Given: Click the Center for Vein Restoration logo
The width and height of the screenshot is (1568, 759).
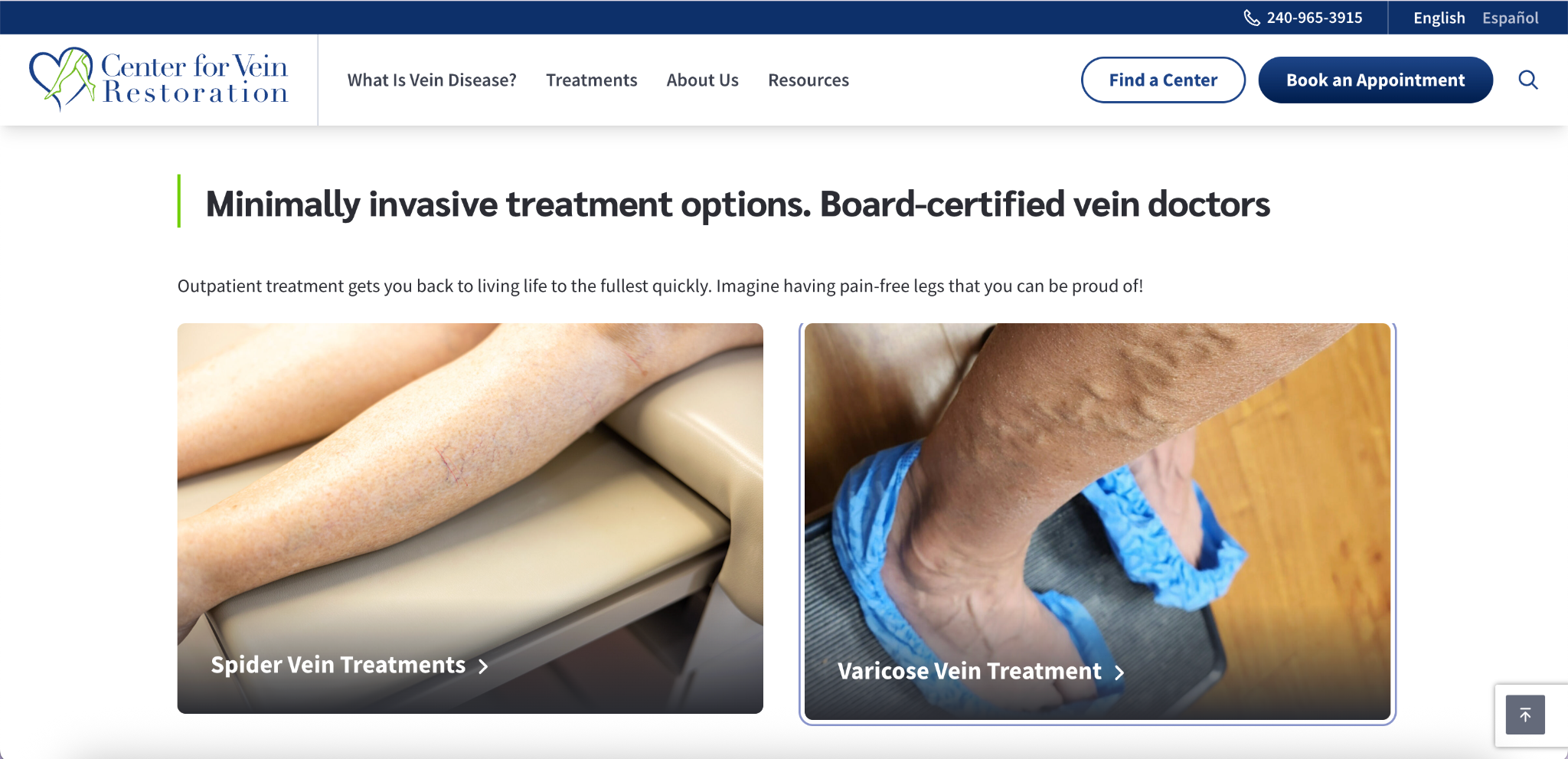Looking at the screenshot, I should (x=158, y=79).
